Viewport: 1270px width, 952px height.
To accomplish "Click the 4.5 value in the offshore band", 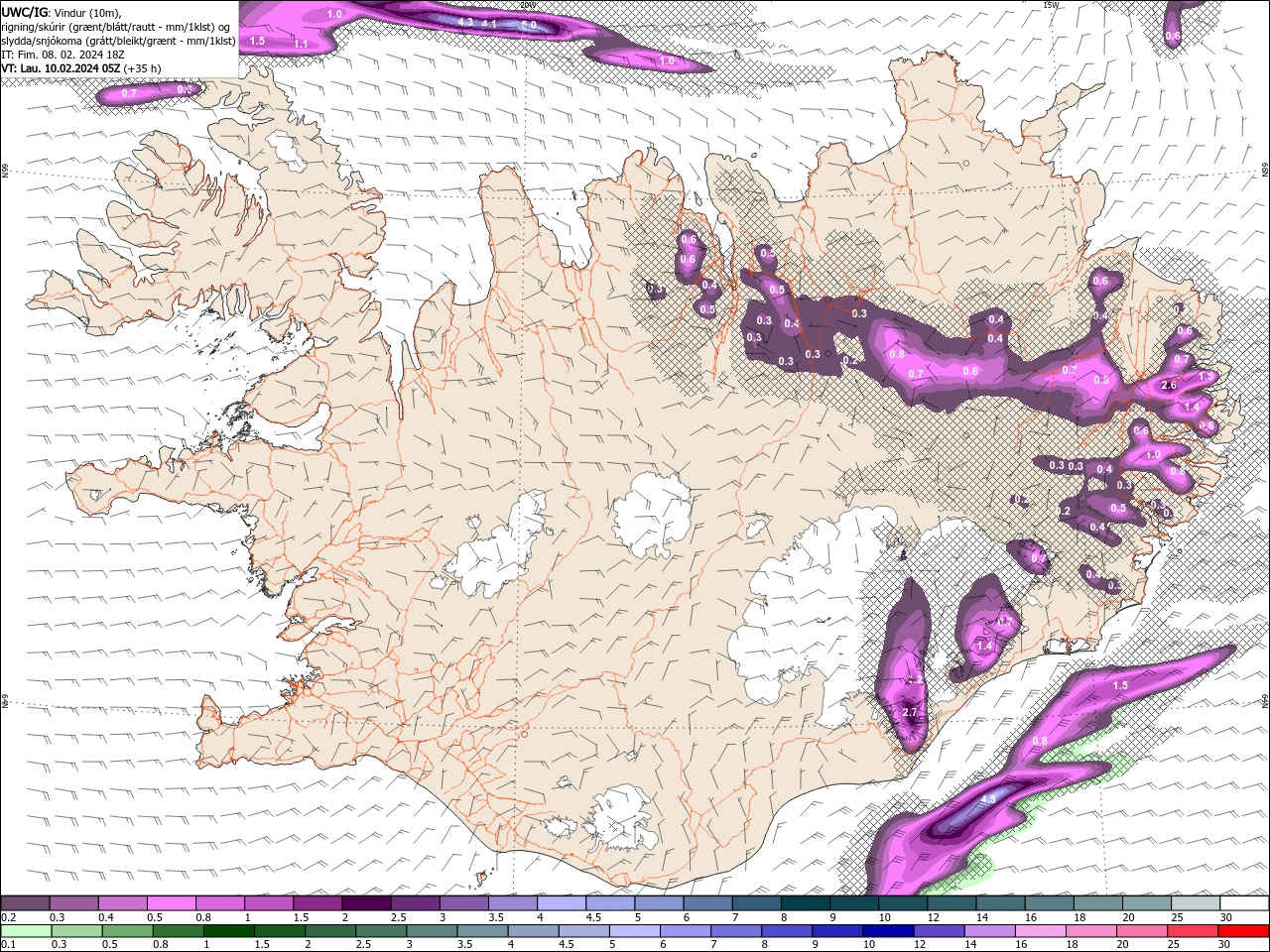I will [x=988, y=798].
